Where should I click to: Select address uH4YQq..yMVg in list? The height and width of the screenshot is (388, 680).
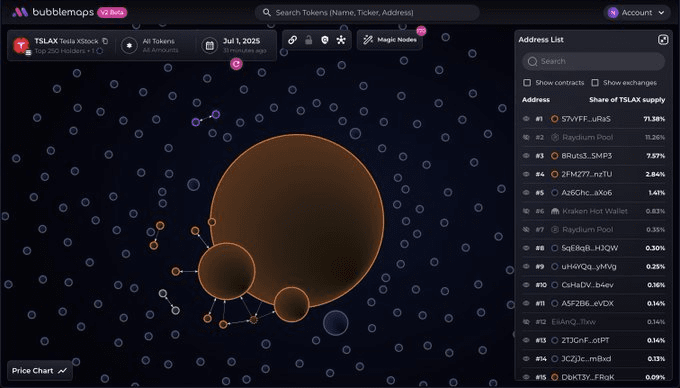589,267
